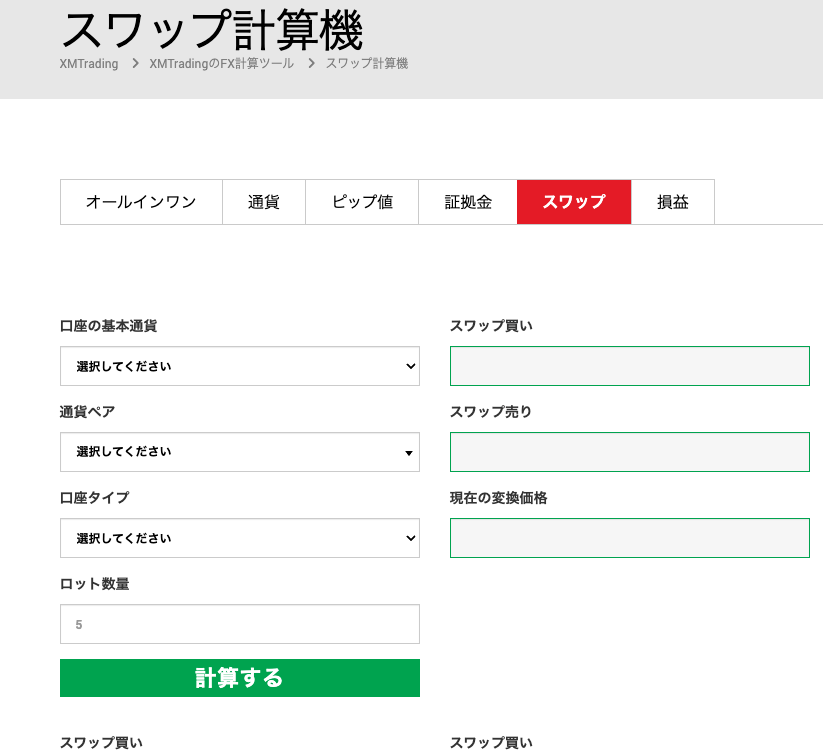Open the 損益 tab
823x751 pixels.
click(673, 202)
